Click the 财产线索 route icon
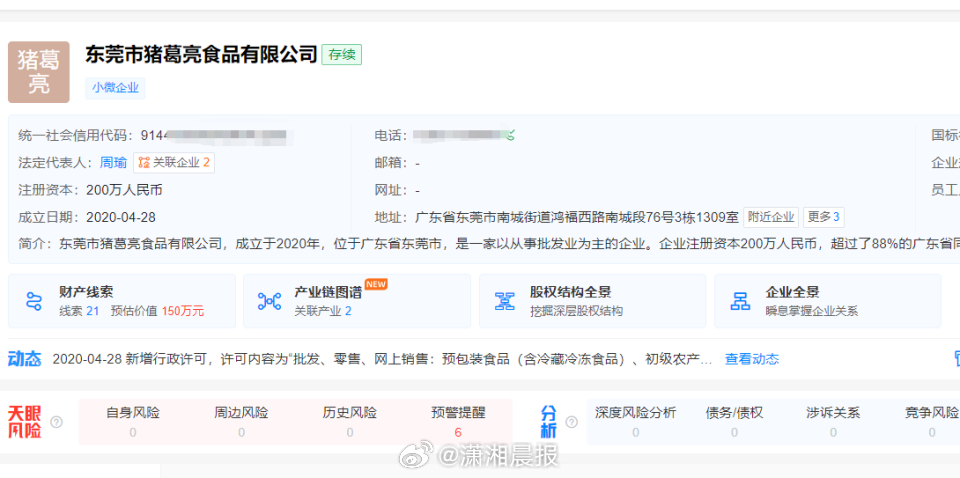The height and width of the screenshot is (478, 960). [x=34, y=301]
